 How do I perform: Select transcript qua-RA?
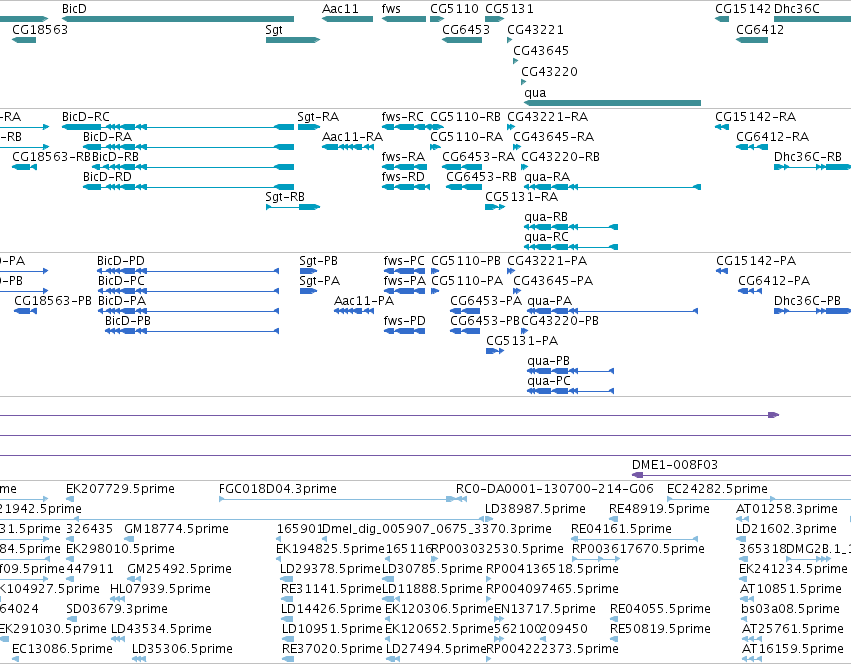612,187
